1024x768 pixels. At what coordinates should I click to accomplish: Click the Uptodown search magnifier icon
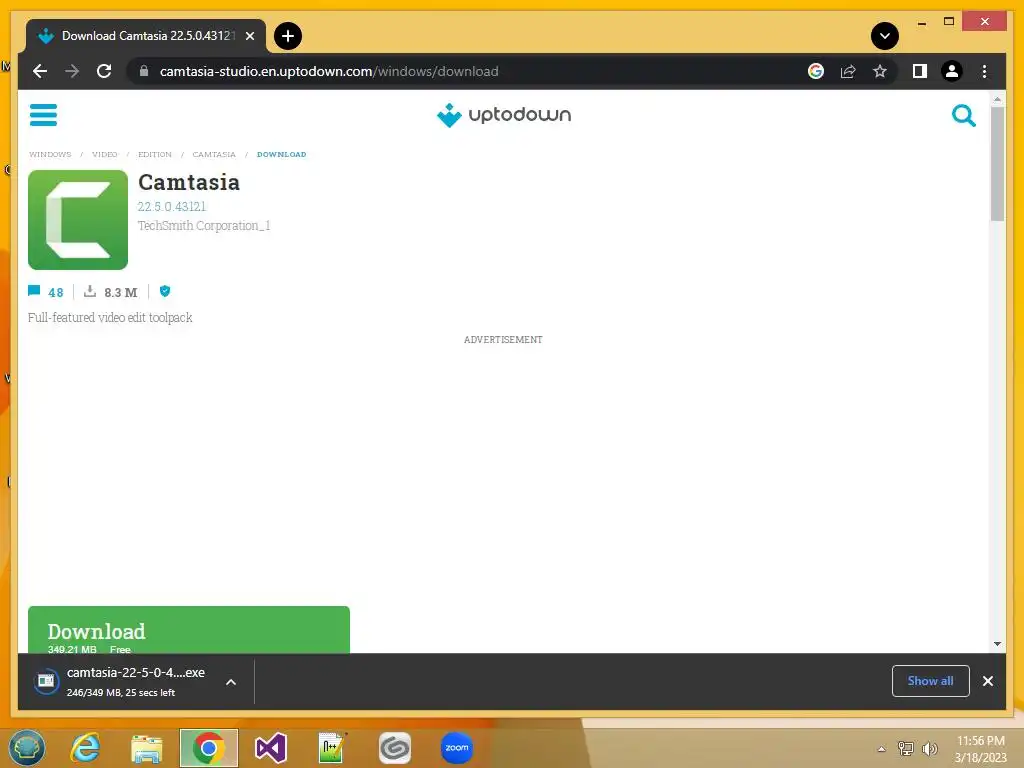[963, 116]
